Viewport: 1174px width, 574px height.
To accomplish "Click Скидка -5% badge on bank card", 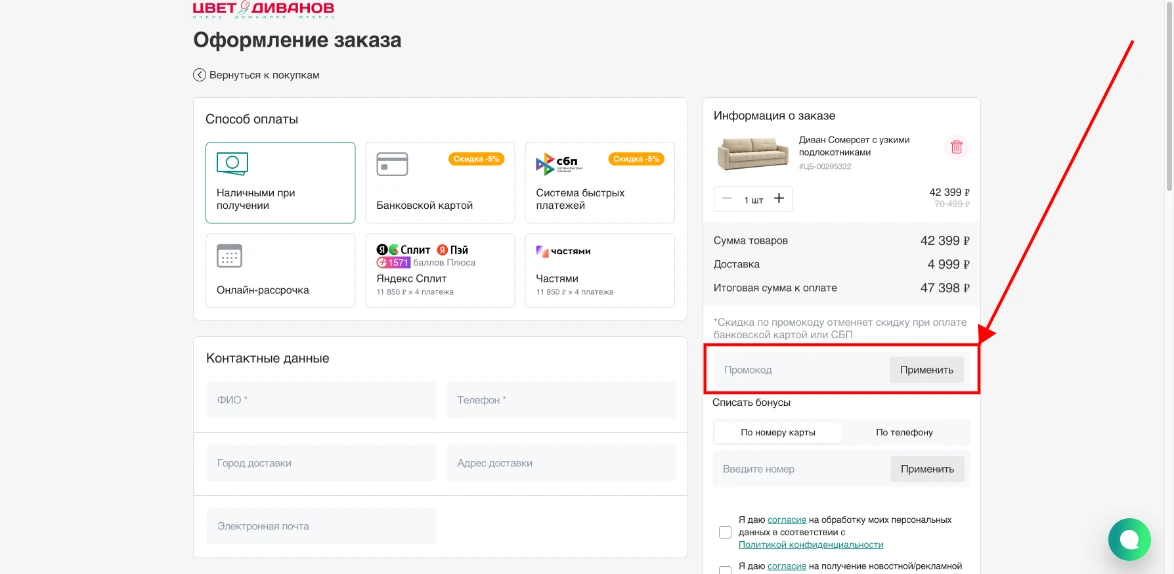I will [476, 159].
